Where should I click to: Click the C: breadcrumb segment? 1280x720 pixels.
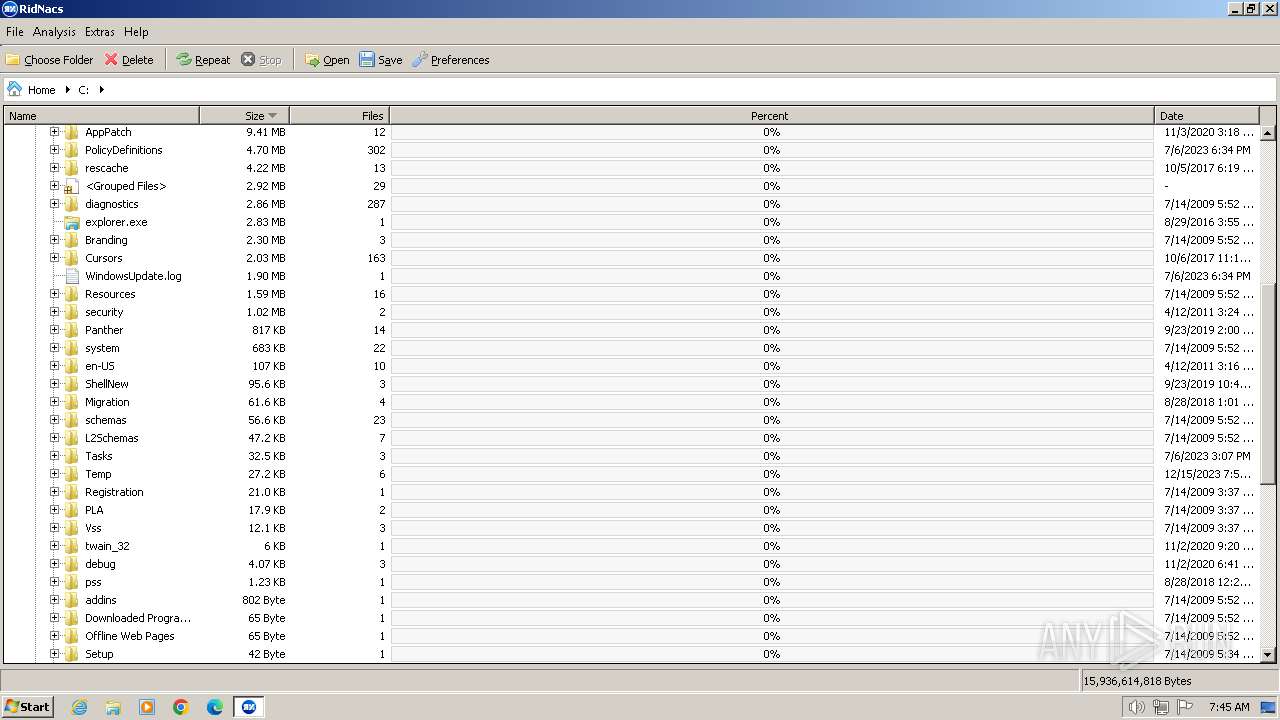coord(84,90)
